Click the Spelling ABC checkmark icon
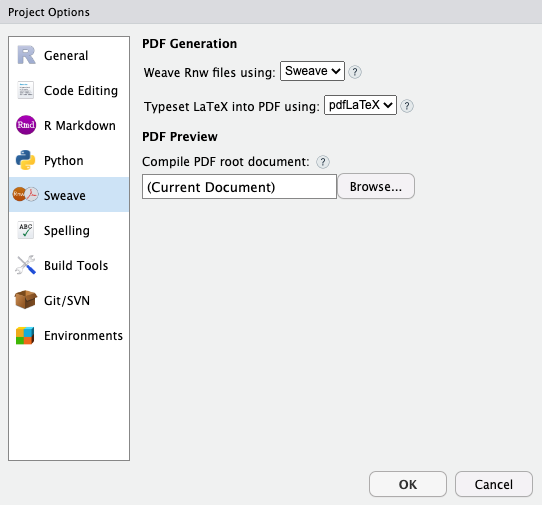The width and height of the screenshot is (542, 505). point(26,230)
